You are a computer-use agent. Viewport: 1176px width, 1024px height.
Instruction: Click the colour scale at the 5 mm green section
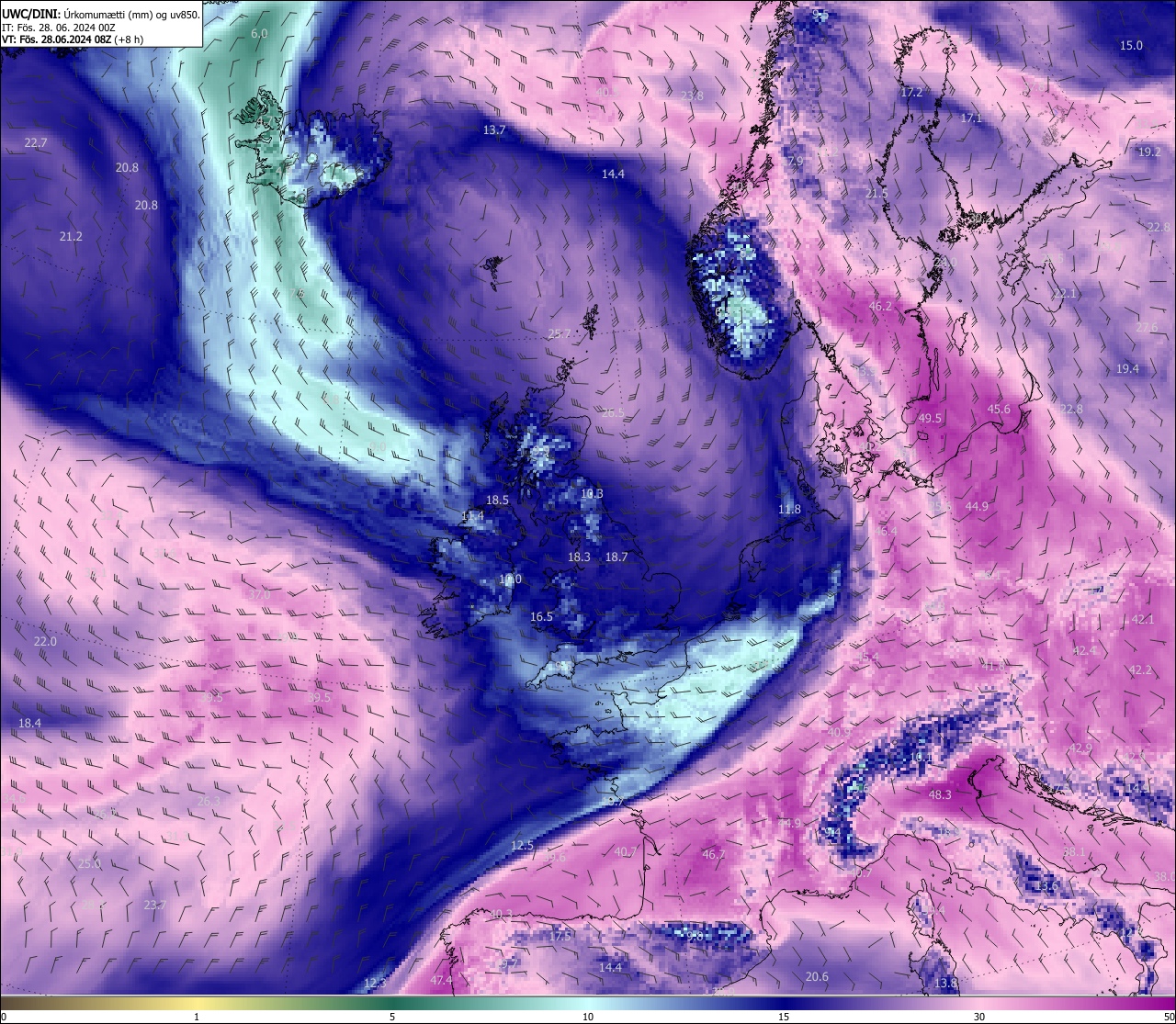(x=392, y=1002)
